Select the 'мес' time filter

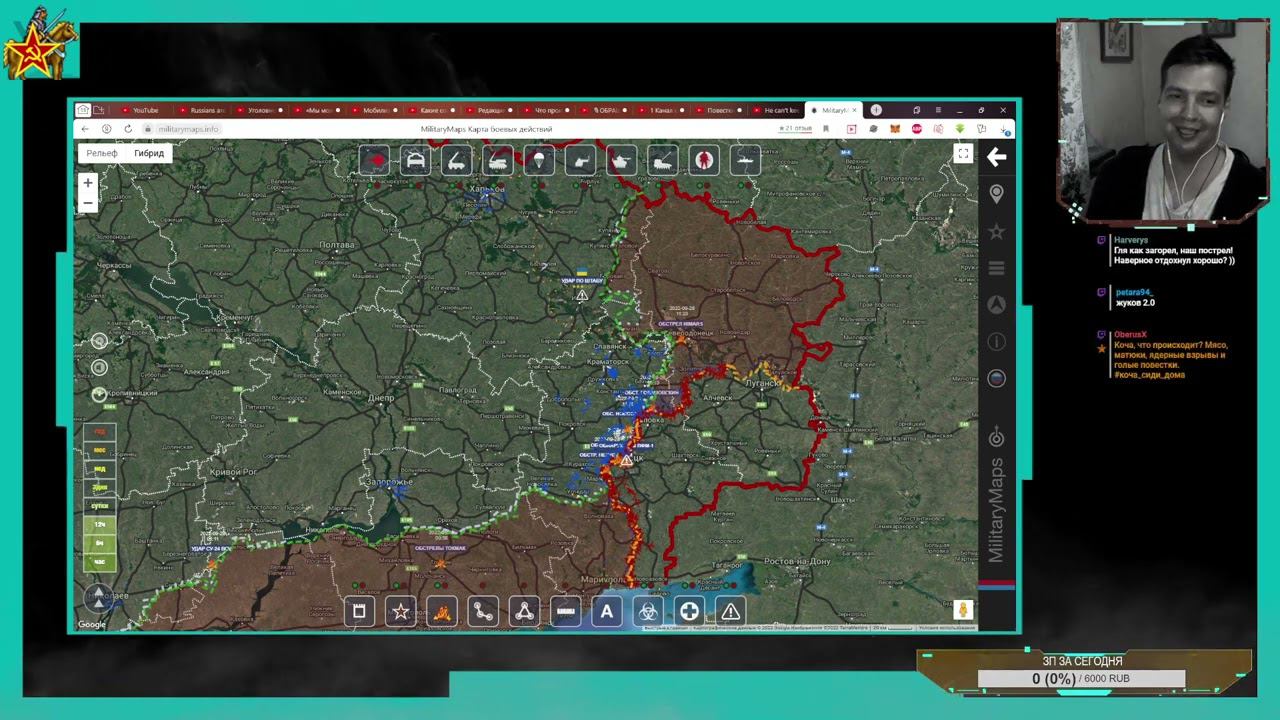click(x=100, y=450)
